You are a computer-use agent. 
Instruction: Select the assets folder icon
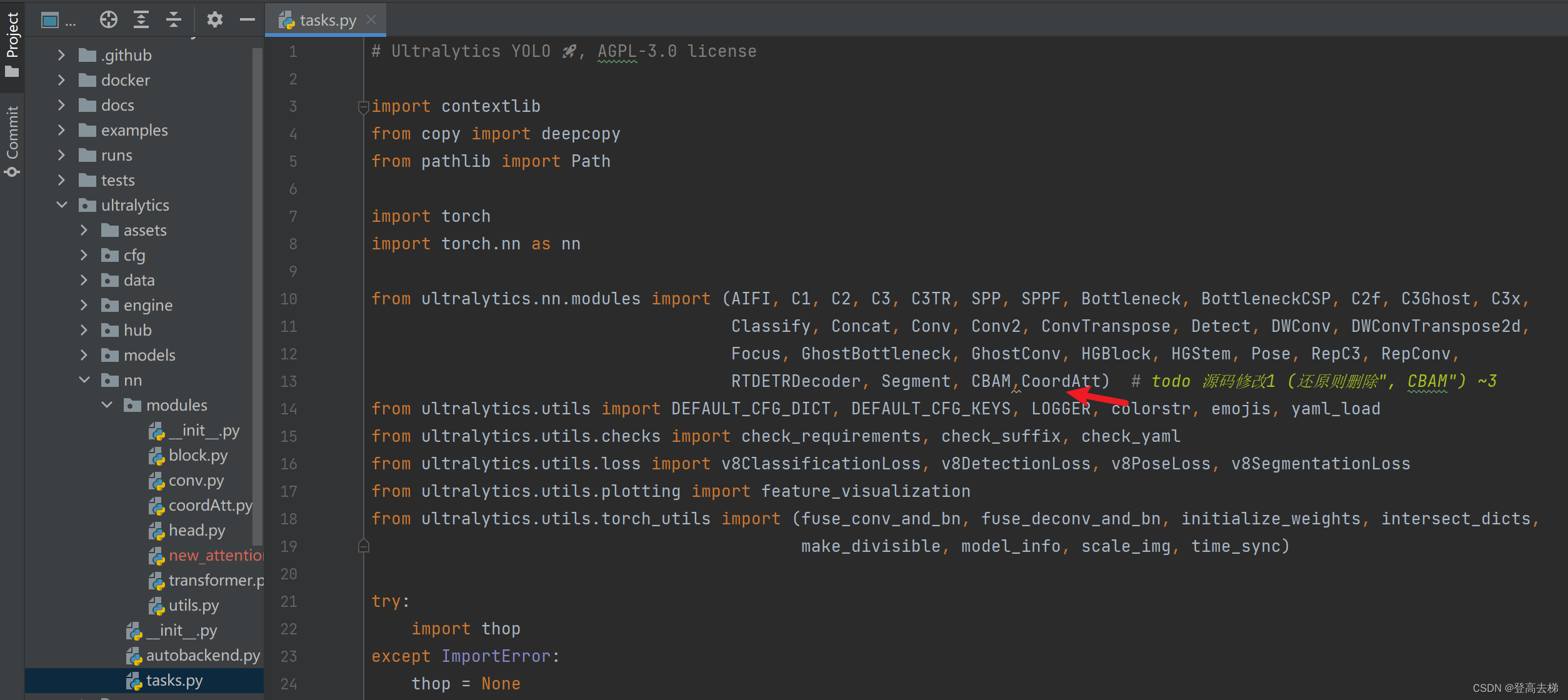[110, 231]
